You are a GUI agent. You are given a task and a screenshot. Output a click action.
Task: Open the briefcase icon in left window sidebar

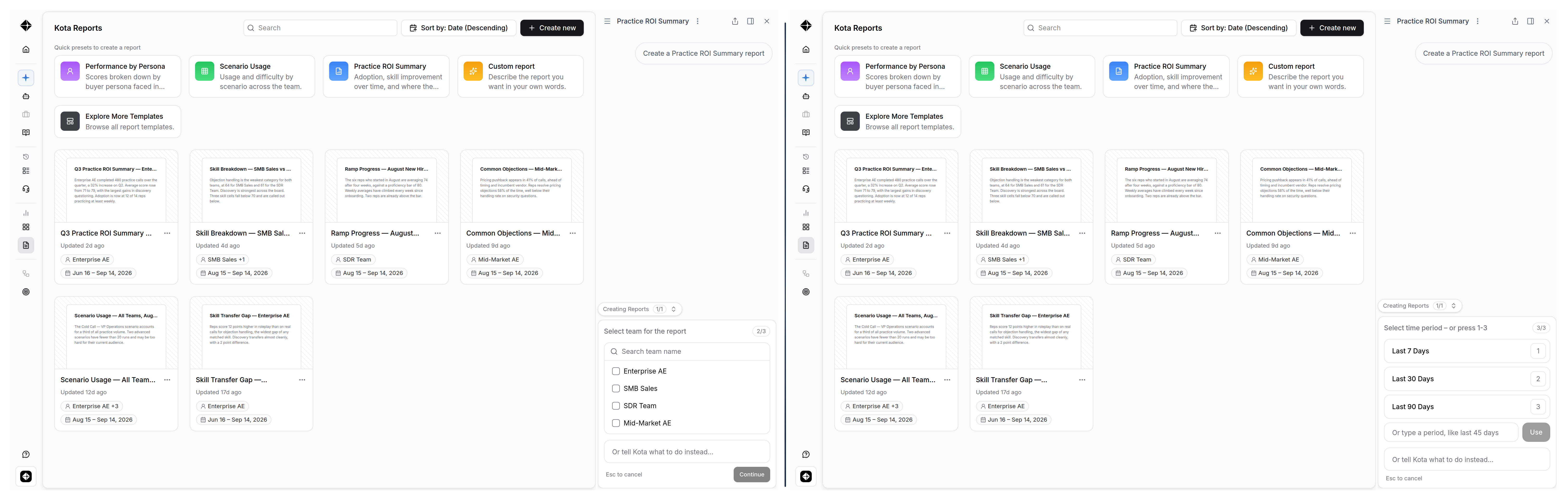point(25,114)
